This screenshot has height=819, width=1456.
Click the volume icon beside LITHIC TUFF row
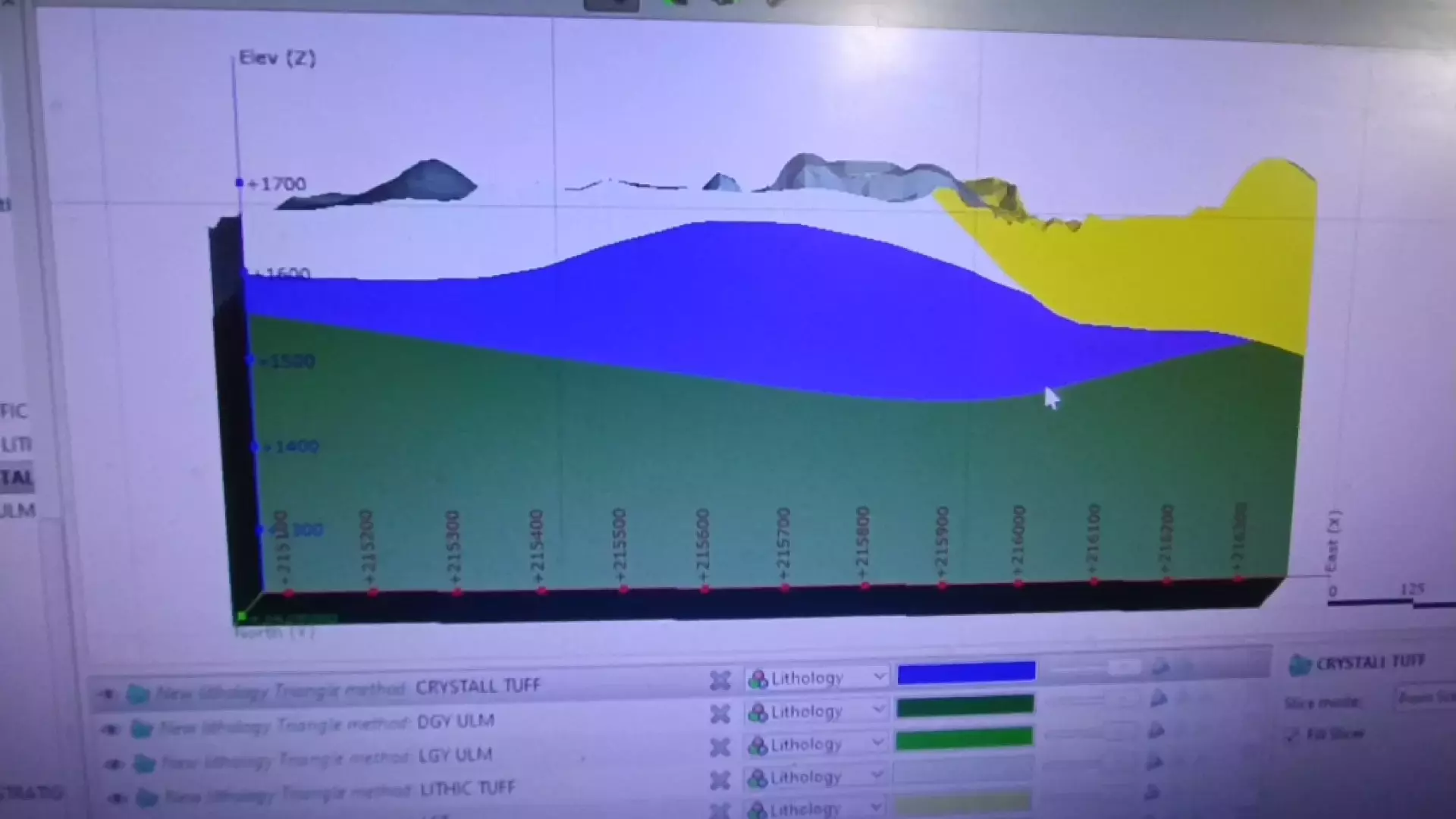click(x=147, y=797)
